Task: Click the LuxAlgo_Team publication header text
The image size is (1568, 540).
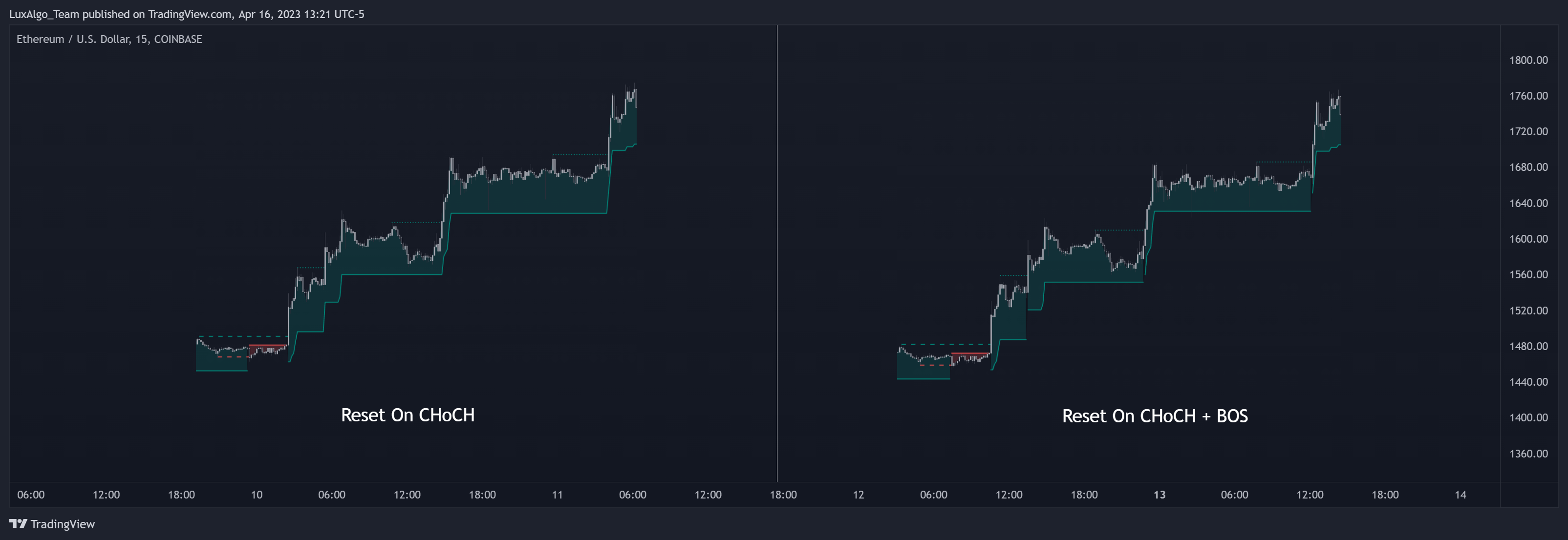Action: 187,14
